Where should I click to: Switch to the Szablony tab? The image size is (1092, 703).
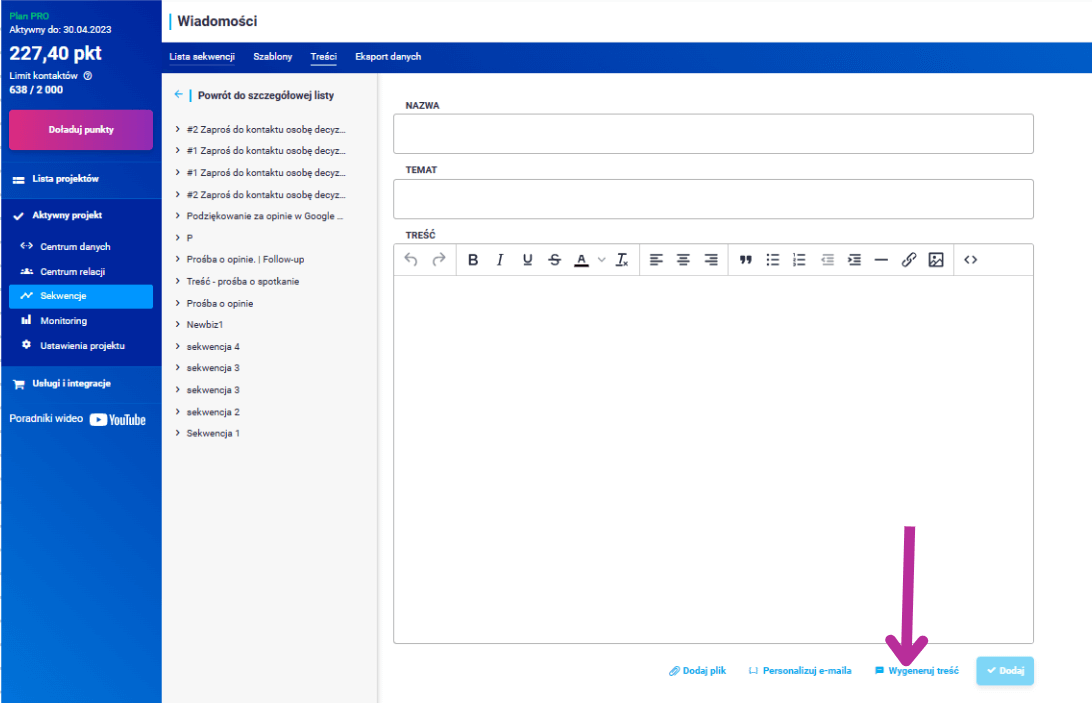pyautogui.click(x=272, y=56)
